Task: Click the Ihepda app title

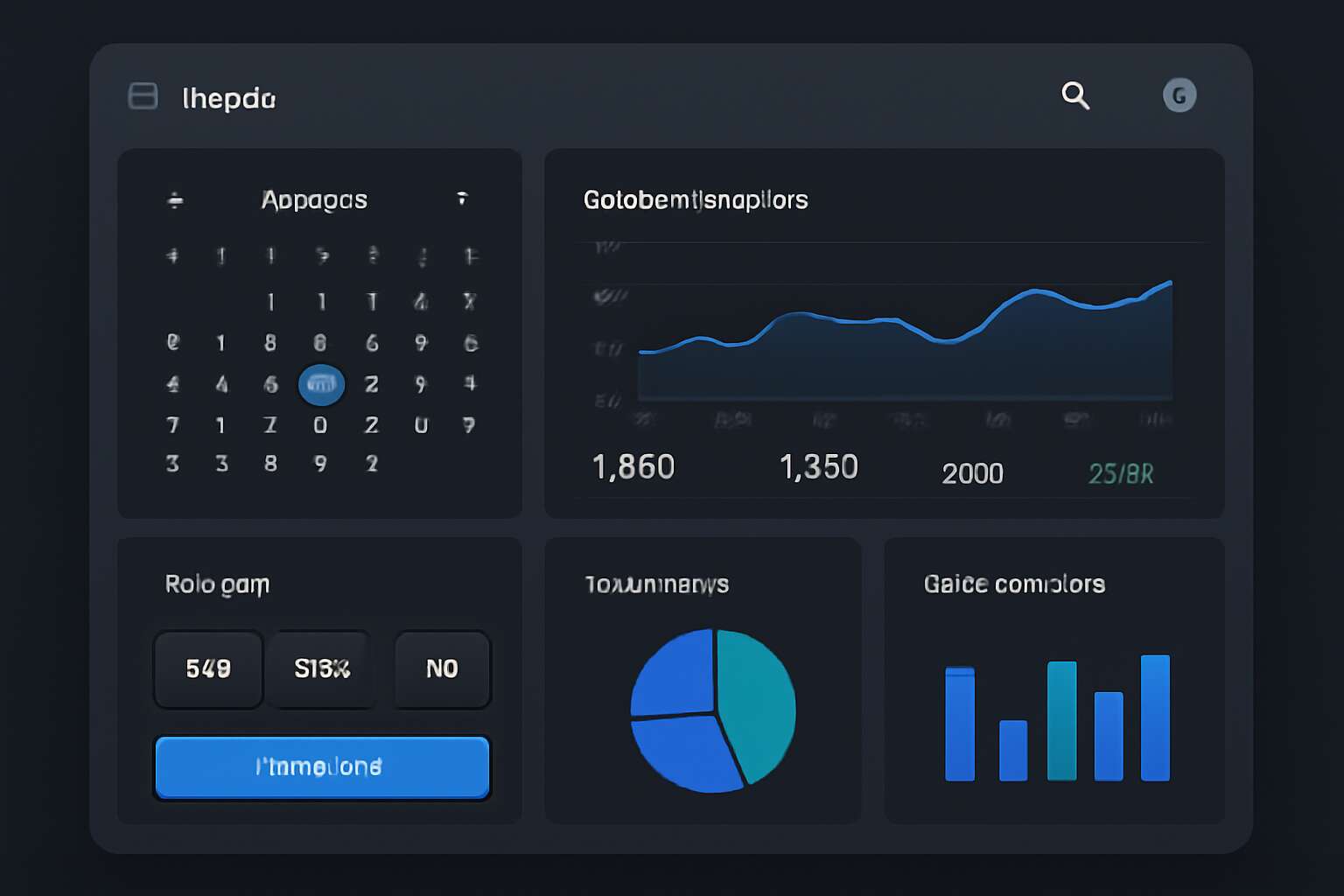Action: 228,98
